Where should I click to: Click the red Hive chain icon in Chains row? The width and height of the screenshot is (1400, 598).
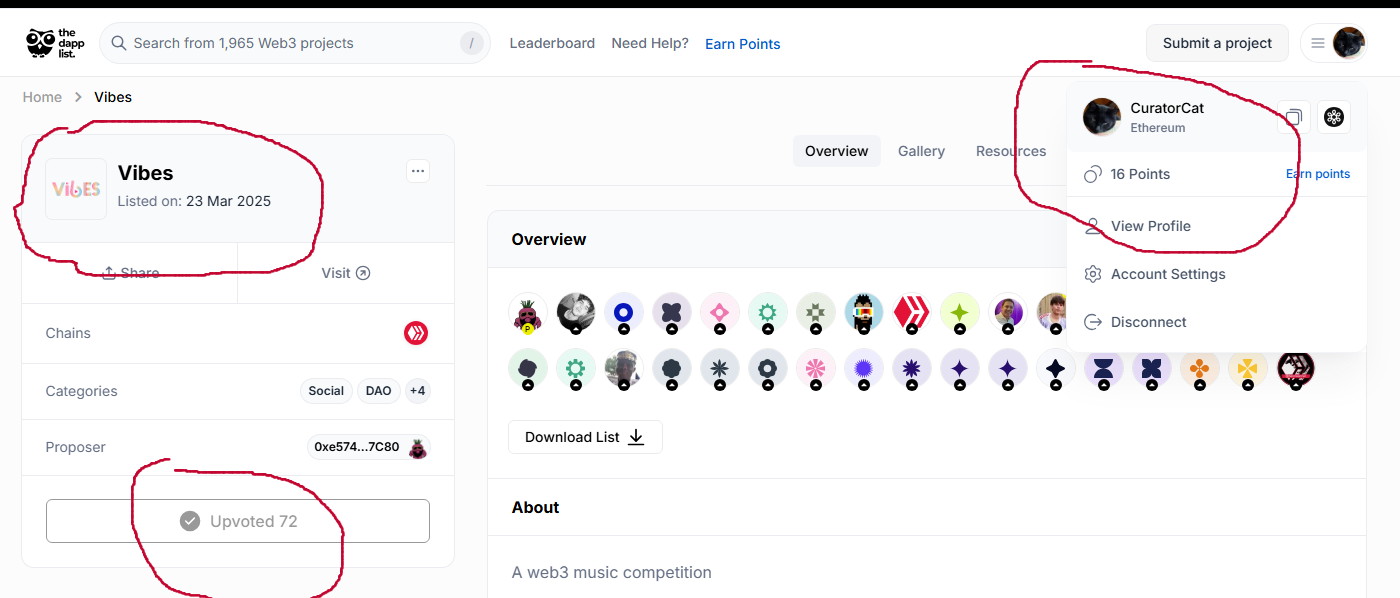(x=416, y=333)
